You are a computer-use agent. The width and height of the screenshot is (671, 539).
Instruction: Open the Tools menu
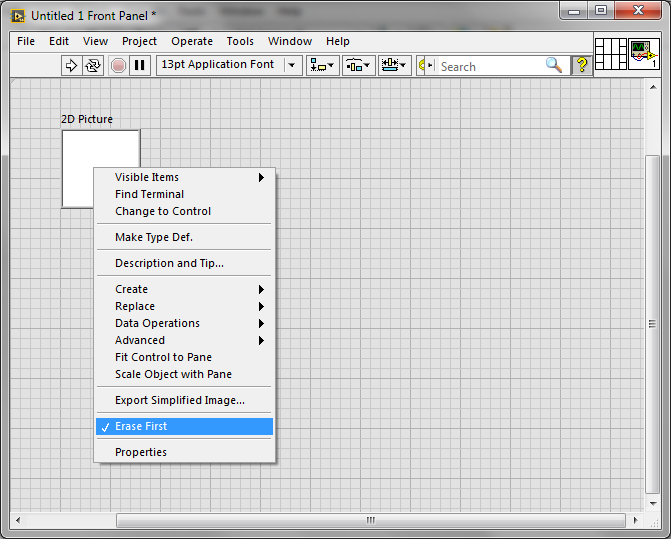[240, 41]
